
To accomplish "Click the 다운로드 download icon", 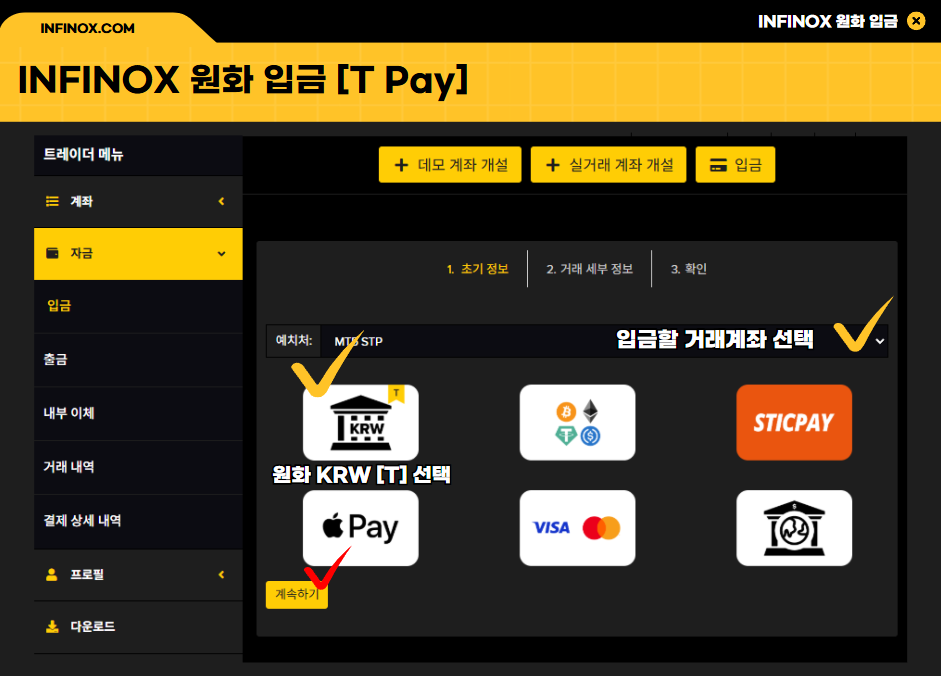I will 52,627.
